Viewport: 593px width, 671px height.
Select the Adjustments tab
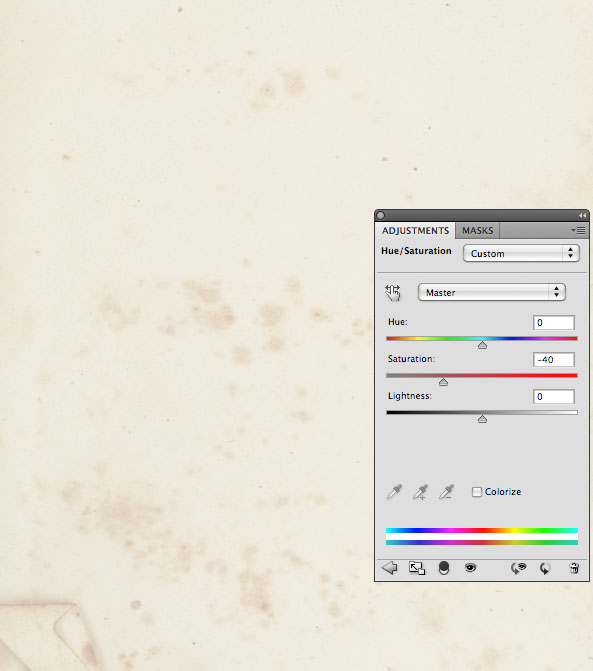pyautogui.click(x=415, y=231)
